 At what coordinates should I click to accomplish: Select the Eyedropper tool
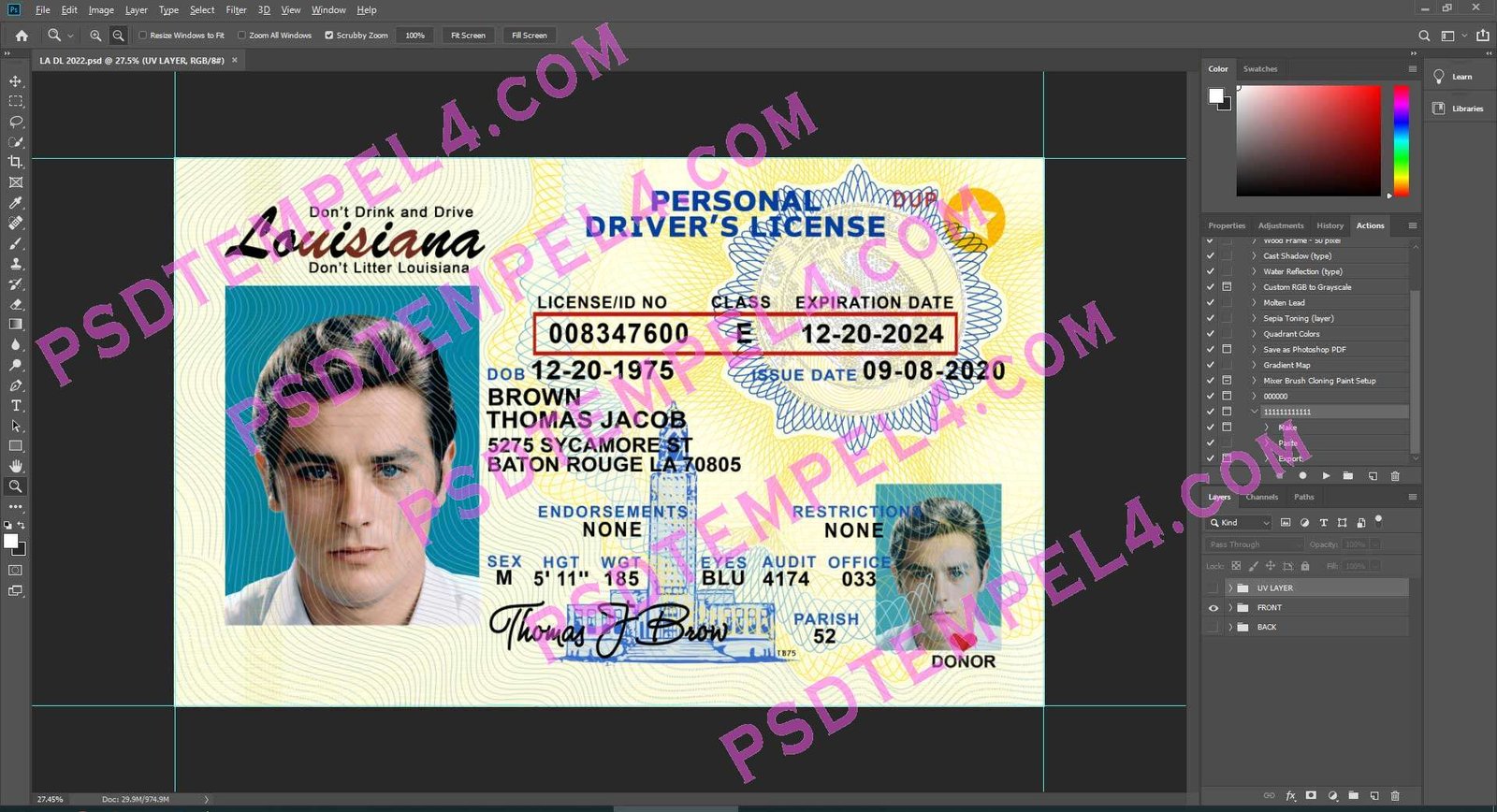(16, 203)
